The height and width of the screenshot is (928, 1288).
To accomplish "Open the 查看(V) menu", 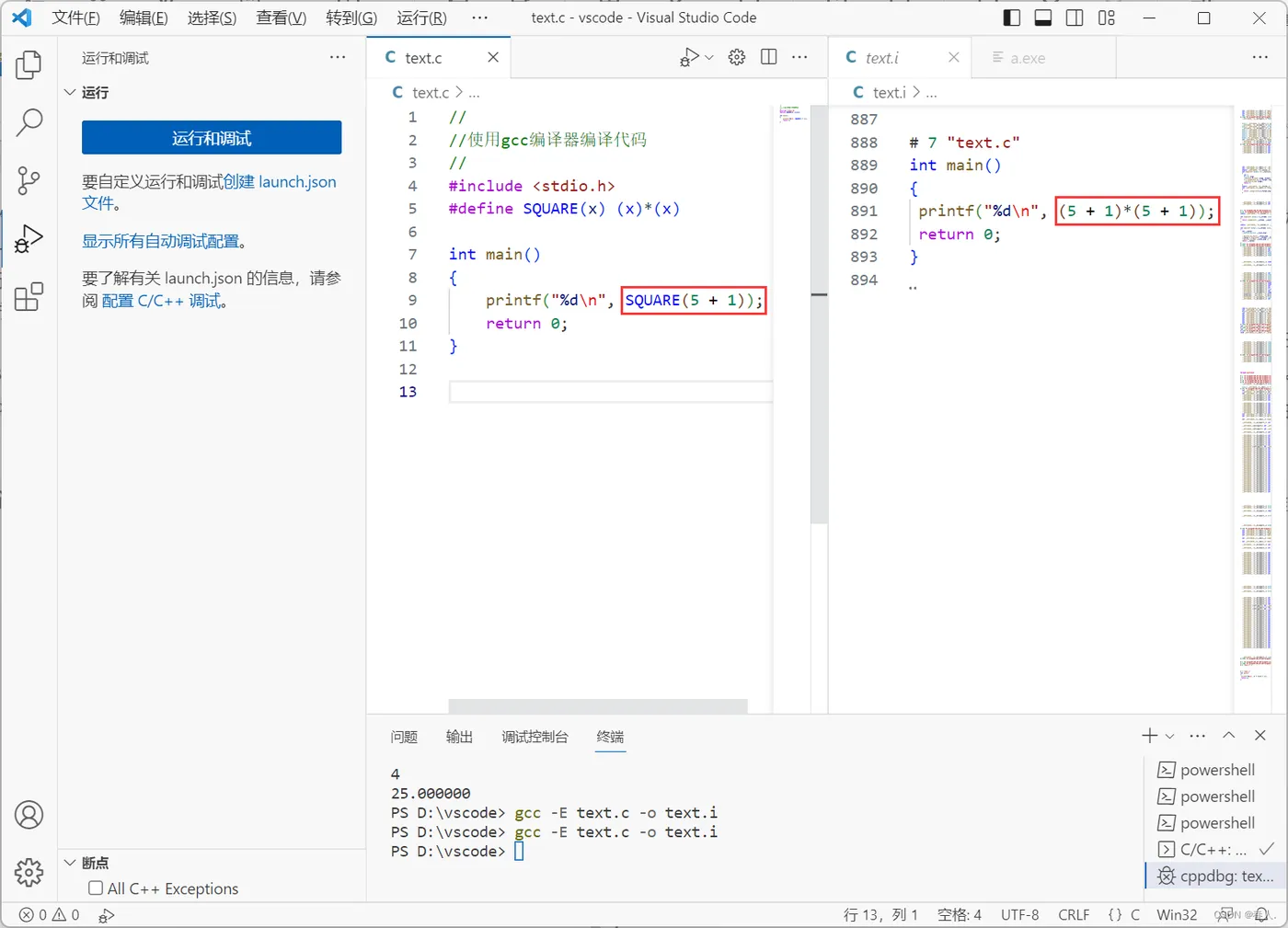I will [281, 17].
